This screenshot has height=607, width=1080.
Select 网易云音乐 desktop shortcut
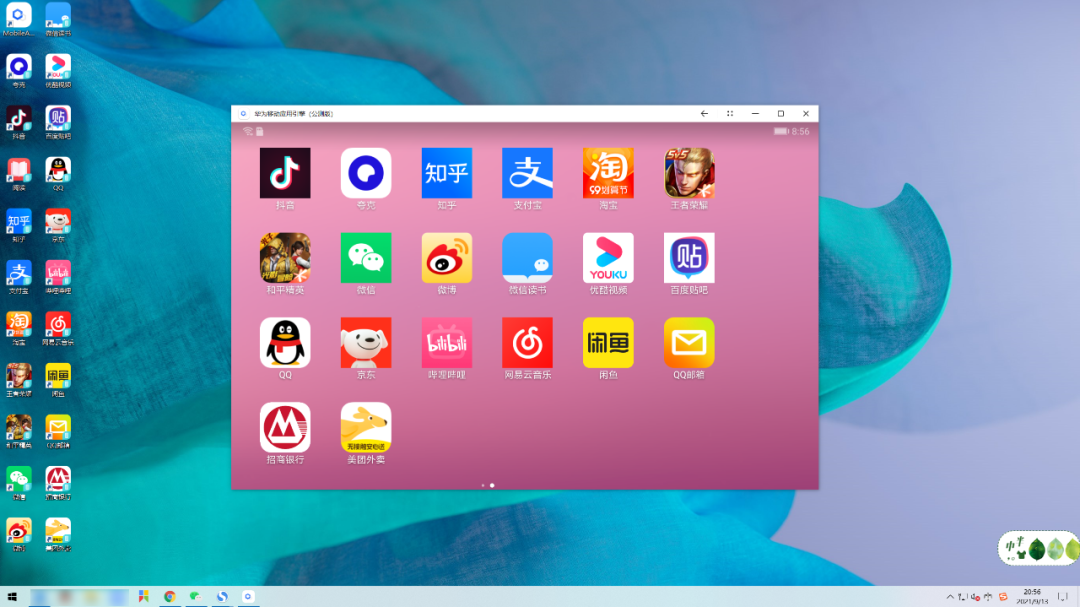click(58, 329)
